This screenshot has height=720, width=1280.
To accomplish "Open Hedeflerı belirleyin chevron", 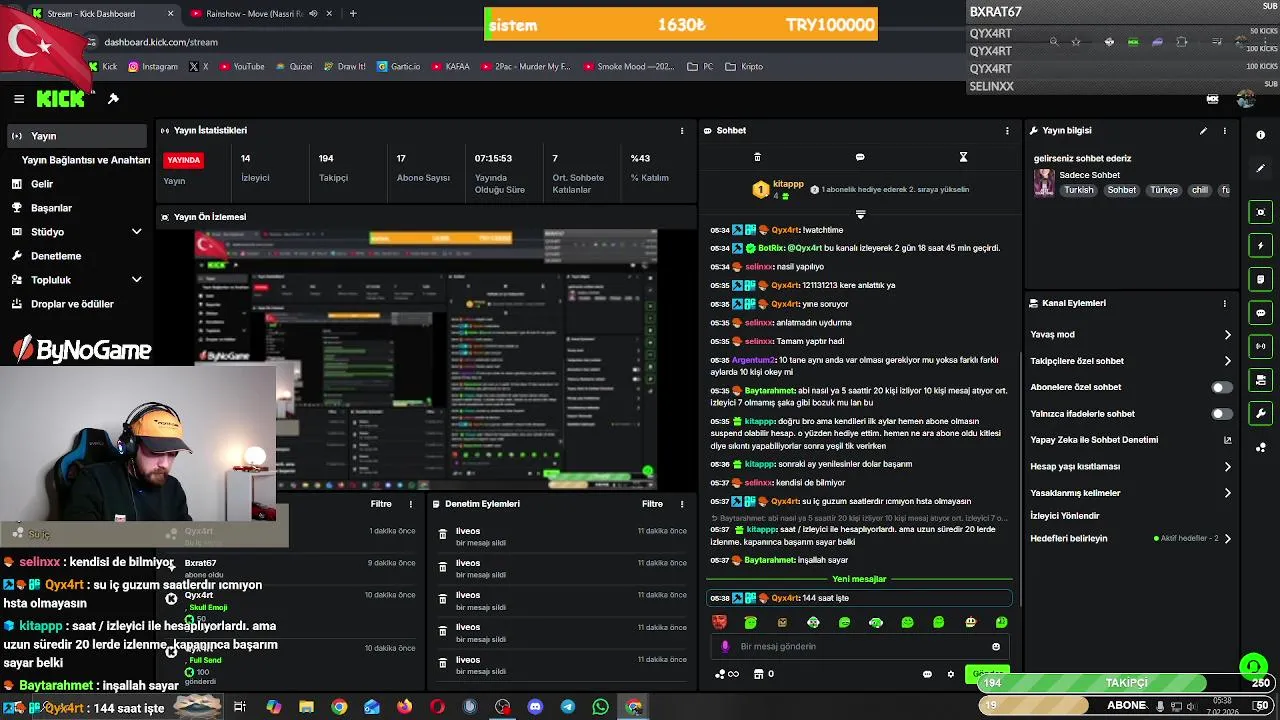I will [x=1227, y=538].
